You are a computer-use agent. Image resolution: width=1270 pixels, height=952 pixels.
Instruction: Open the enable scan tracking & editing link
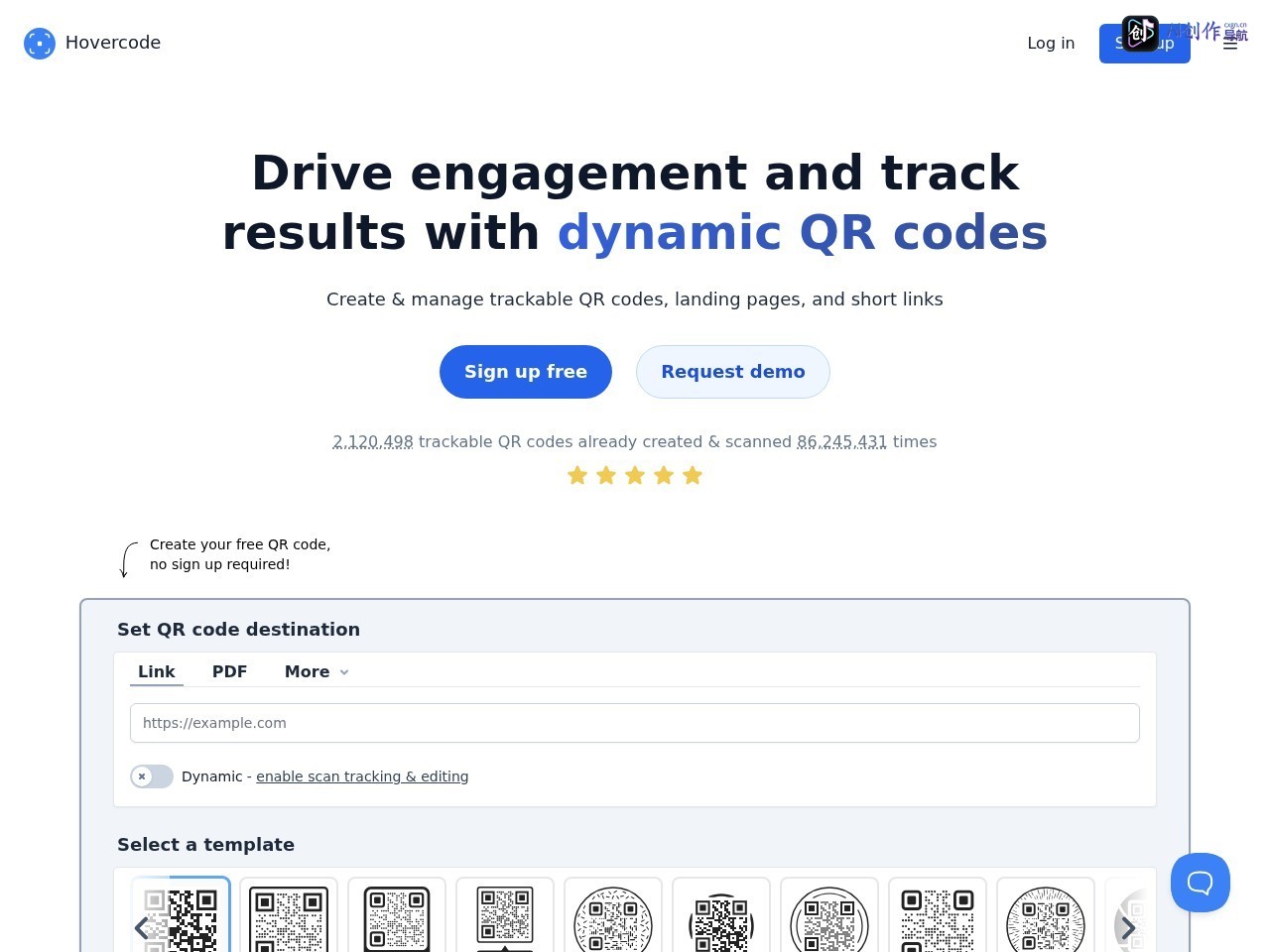362,776
